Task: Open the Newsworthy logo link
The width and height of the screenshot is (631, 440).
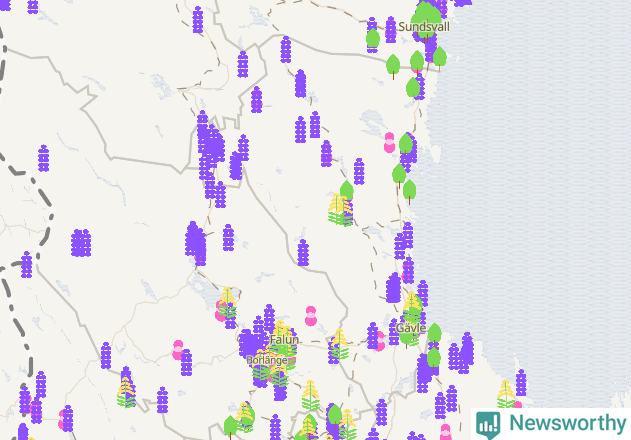Action: [x=551, y=424]
